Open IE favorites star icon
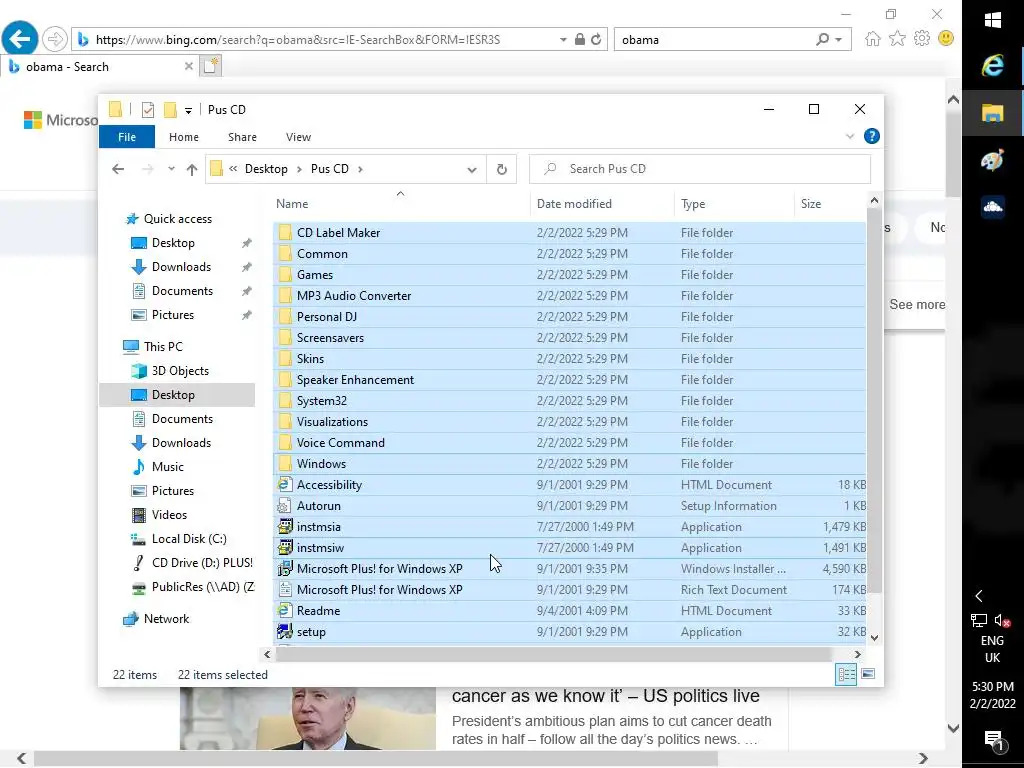The height and width of the screenshot is (768, 1024). click(x=897, y=39)
